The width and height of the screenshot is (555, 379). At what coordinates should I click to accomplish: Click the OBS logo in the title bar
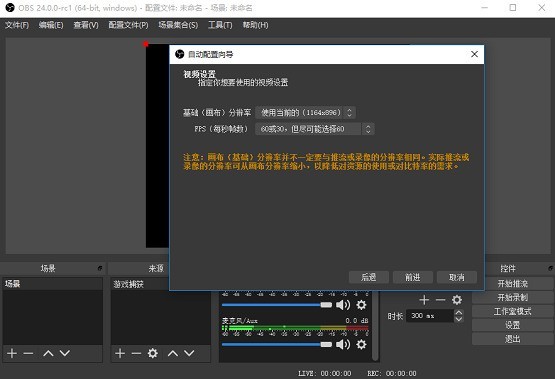tap(10, 7)
